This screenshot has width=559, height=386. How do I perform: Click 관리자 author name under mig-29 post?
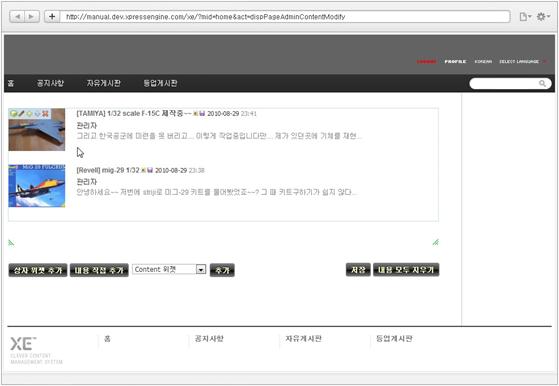pyautogui.click(x=87, y=182)
